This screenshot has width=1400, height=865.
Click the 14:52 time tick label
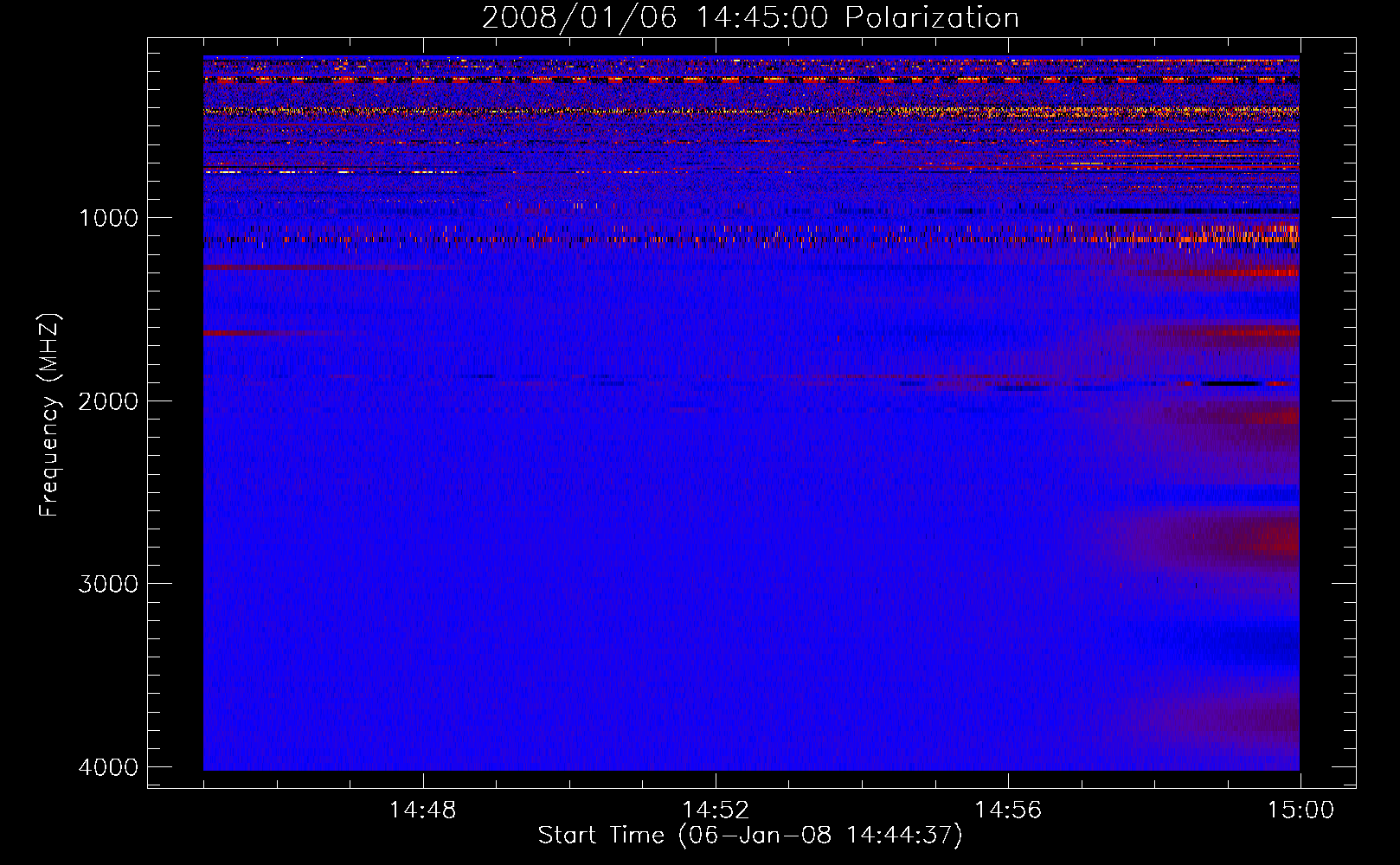[x=715, y=811]
